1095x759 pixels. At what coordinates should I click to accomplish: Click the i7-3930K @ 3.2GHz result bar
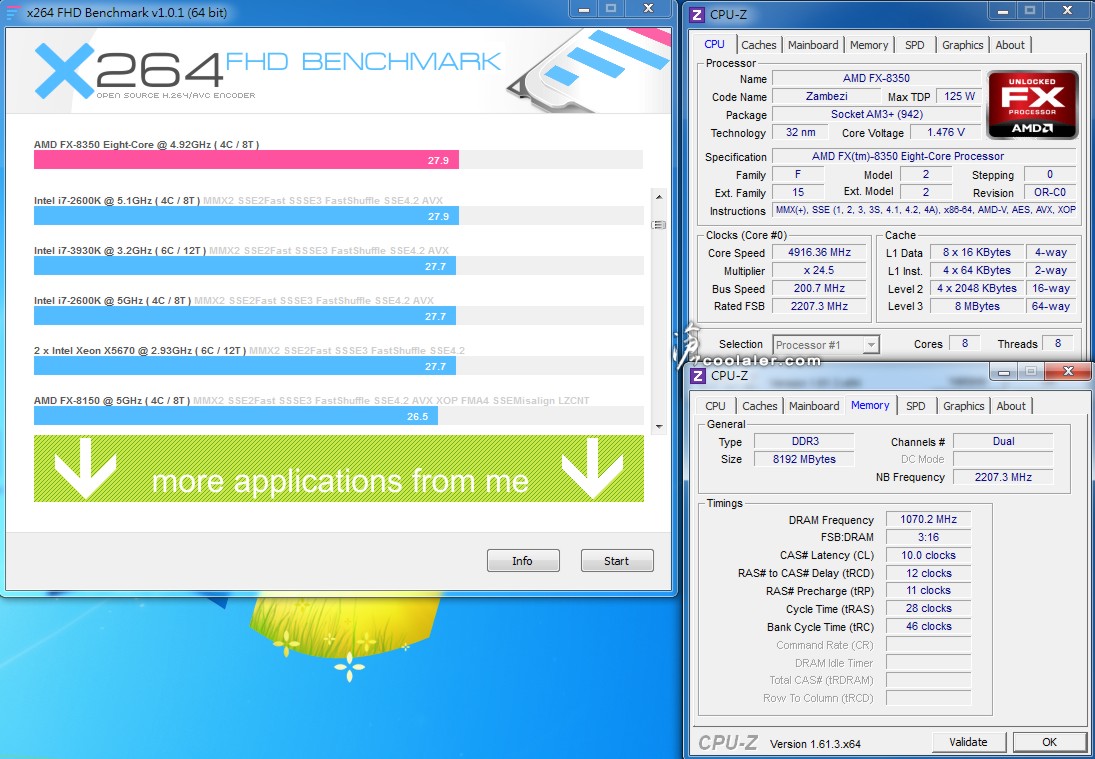pyautogui.click(x=245, y=265)
